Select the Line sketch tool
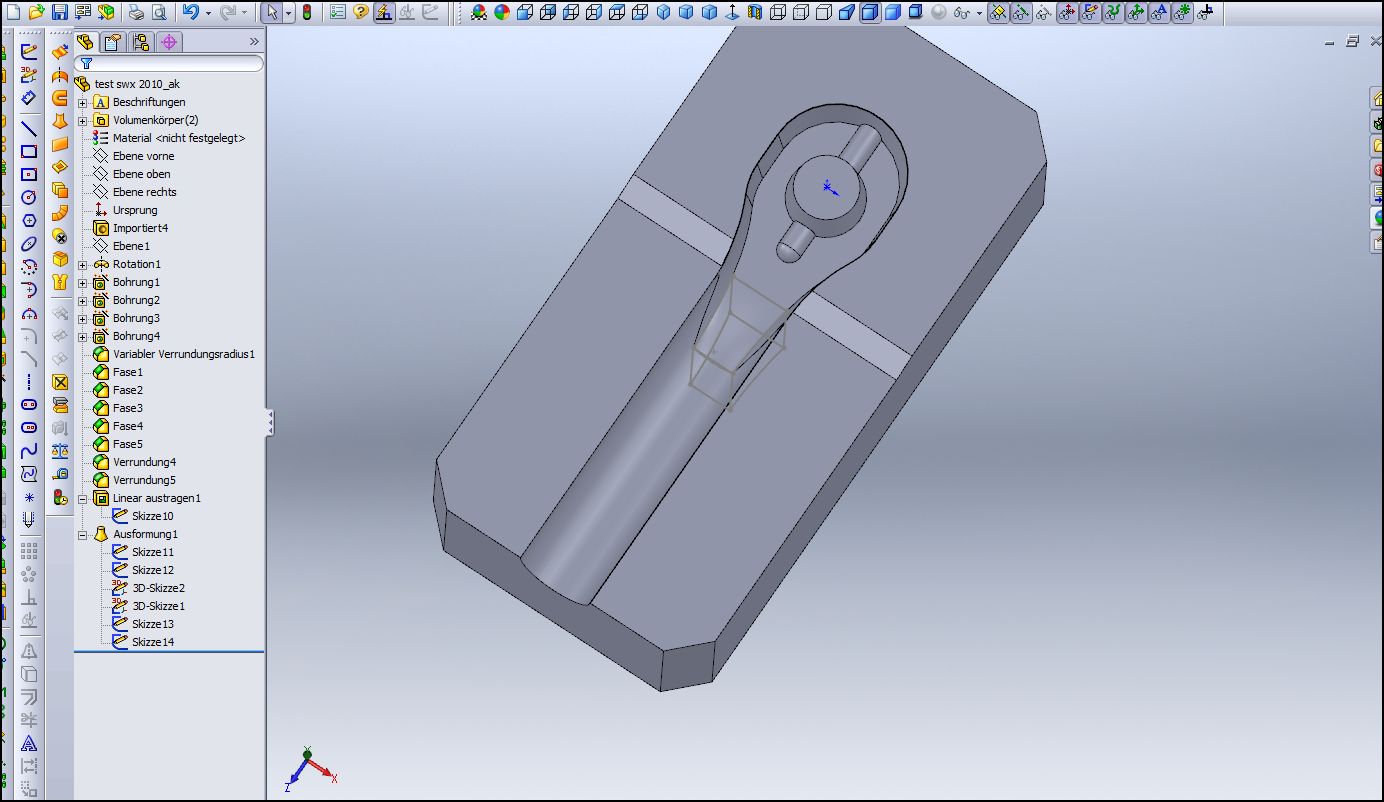1384x802 pixels. (x=29, y=129)
